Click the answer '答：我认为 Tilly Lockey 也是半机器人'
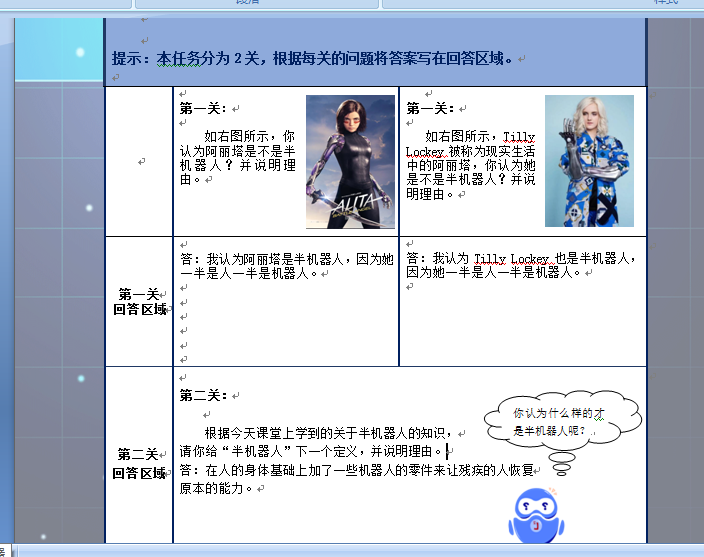This screenshot has width=704, height=557. click(x=520, y=258)
